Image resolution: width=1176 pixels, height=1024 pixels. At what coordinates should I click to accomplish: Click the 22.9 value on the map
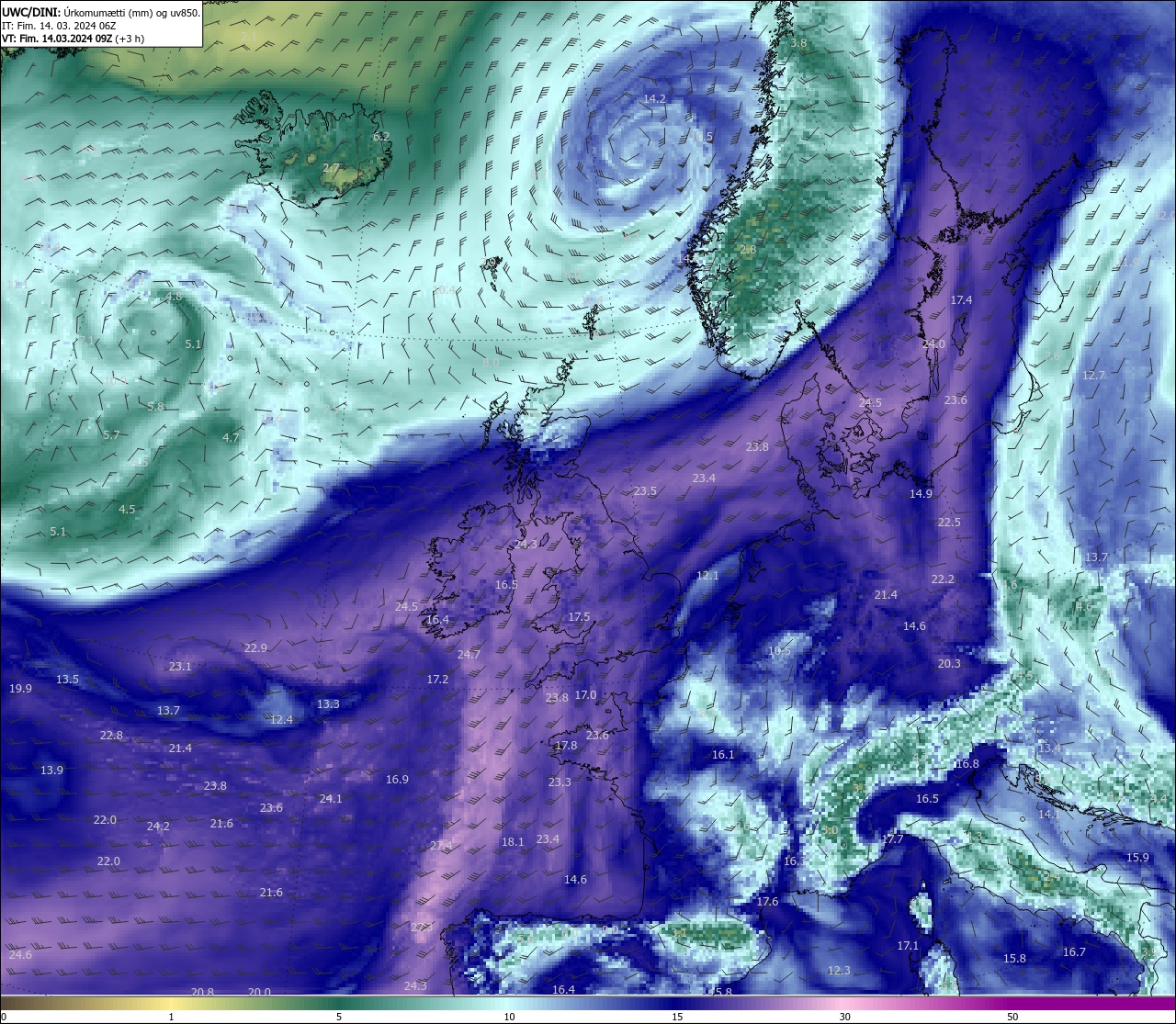click(x=255, y=648)
